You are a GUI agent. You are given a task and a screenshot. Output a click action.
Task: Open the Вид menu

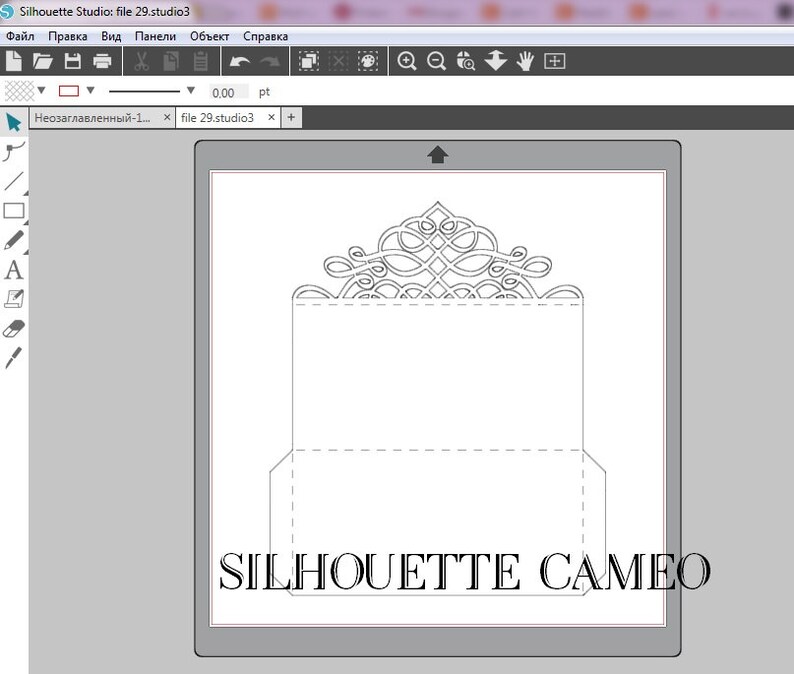point(111,36)
